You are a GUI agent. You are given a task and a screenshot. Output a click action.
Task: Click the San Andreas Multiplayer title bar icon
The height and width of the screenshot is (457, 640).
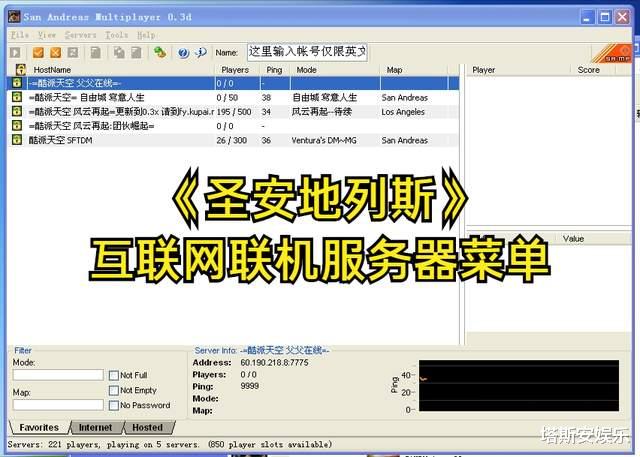coord(14,17)
